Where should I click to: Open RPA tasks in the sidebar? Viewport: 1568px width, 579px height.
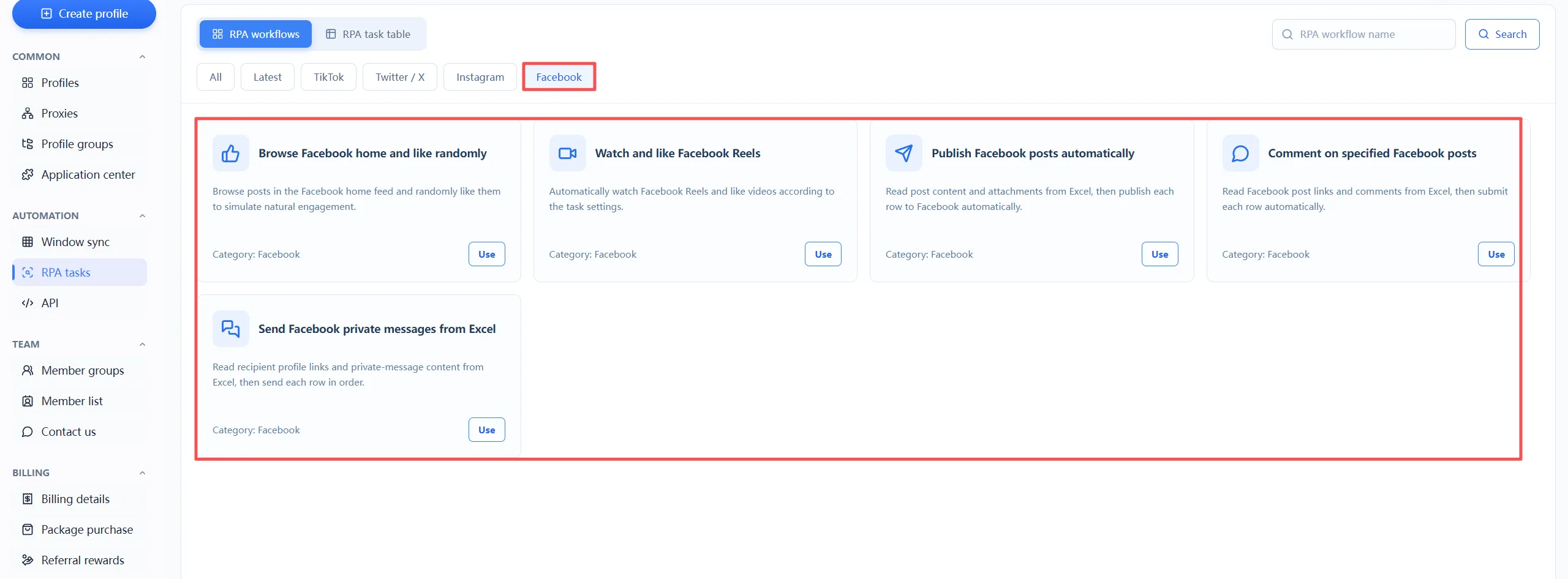coord(80,272)
